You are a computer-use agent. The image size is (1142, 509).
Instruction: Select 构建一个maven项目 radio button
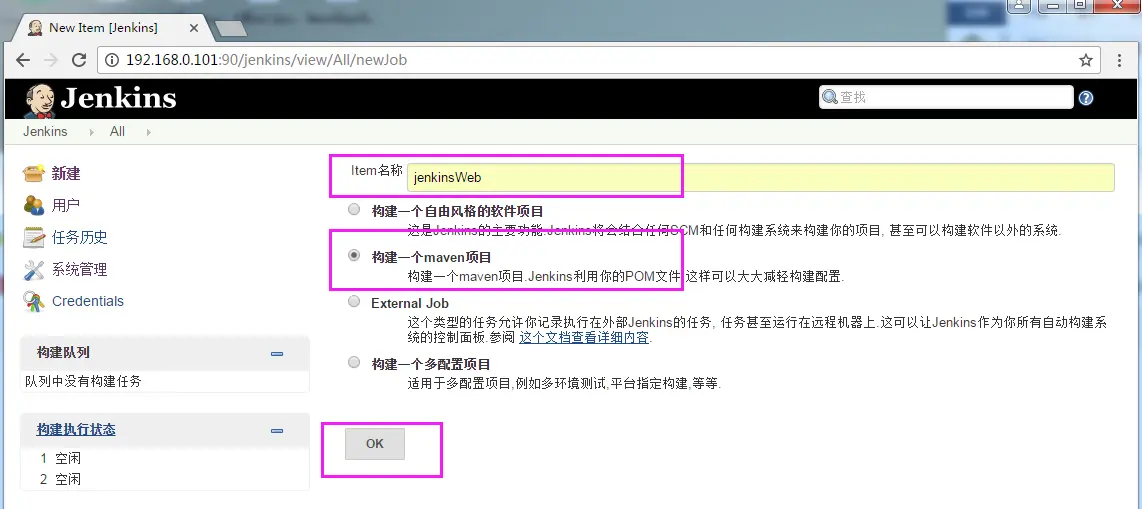point(354,256)
